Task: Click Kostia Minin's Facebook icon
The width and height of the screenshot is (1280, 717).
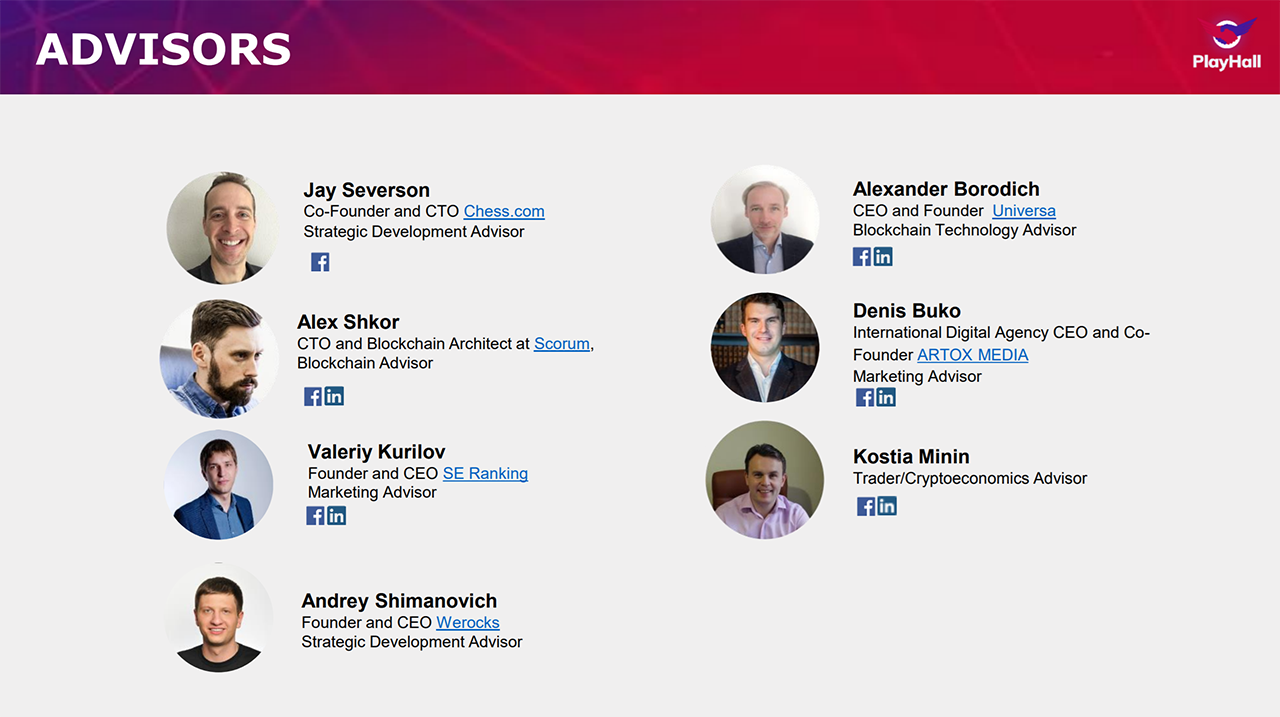Action: tap(866, 506)
